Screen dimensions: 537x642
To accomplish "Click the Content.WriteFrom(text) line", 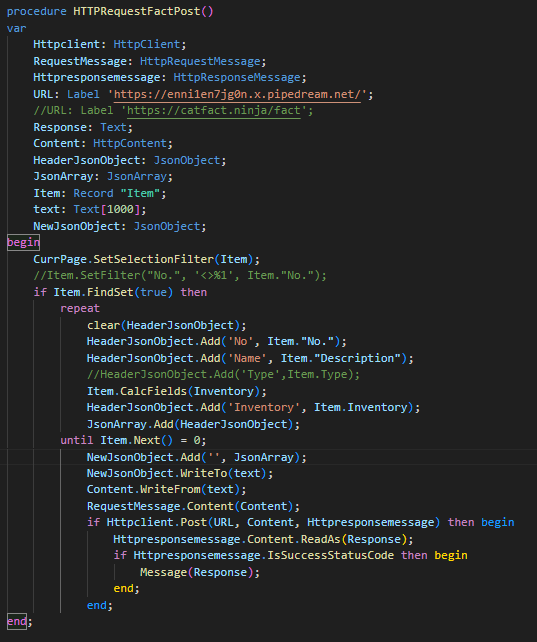I will [x=167, y=490].
